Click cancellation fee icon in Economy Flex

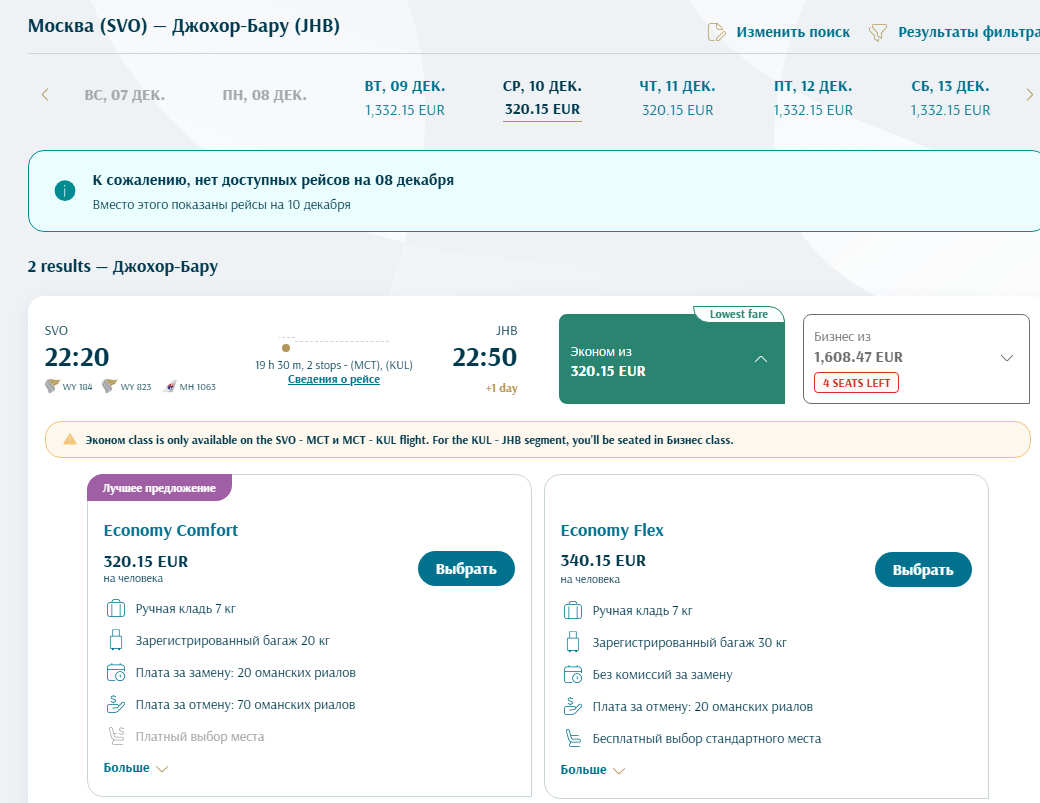(x=572, y=706)
